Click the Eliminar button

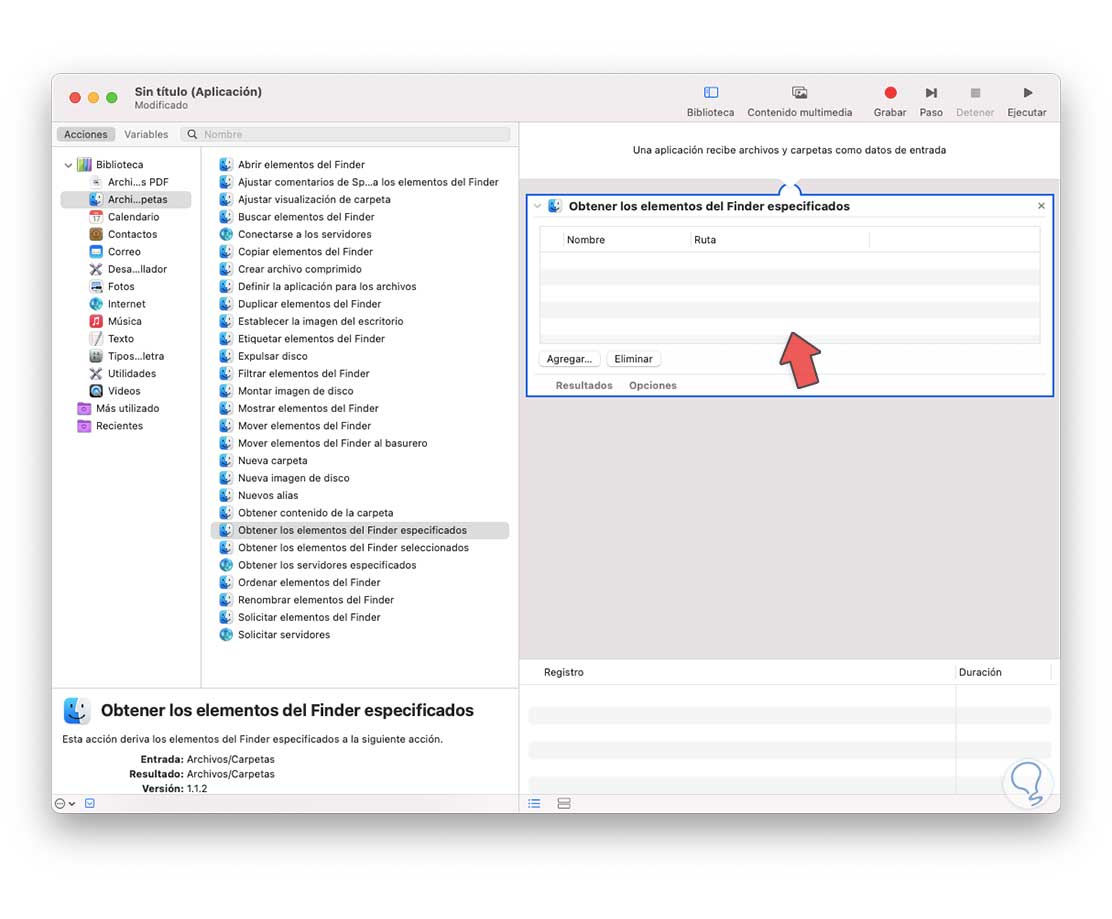pos(633,359)
